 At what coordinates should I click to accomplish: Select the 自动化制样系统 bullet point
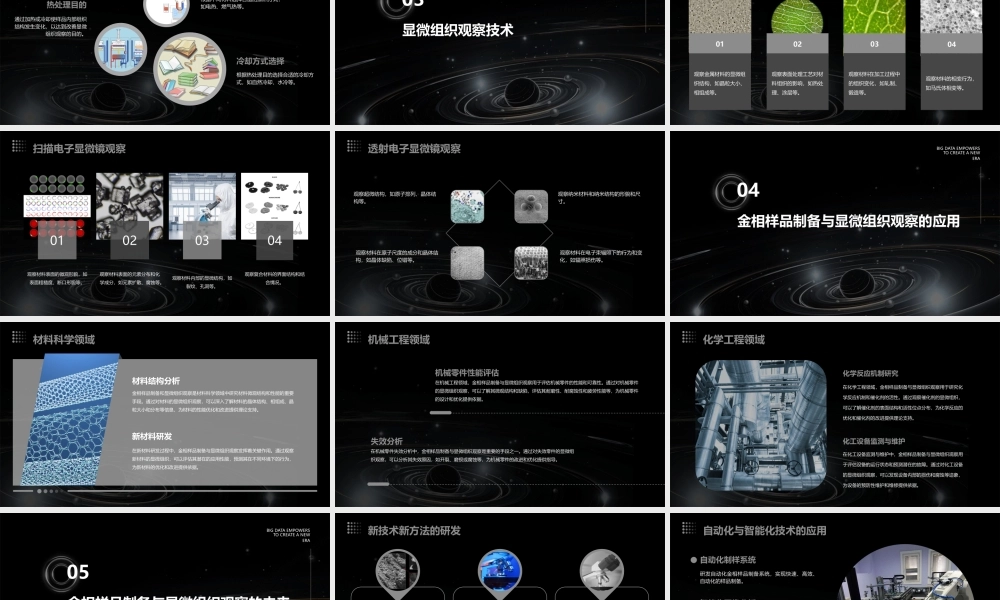pyautogui.click(x=729, y=560)
